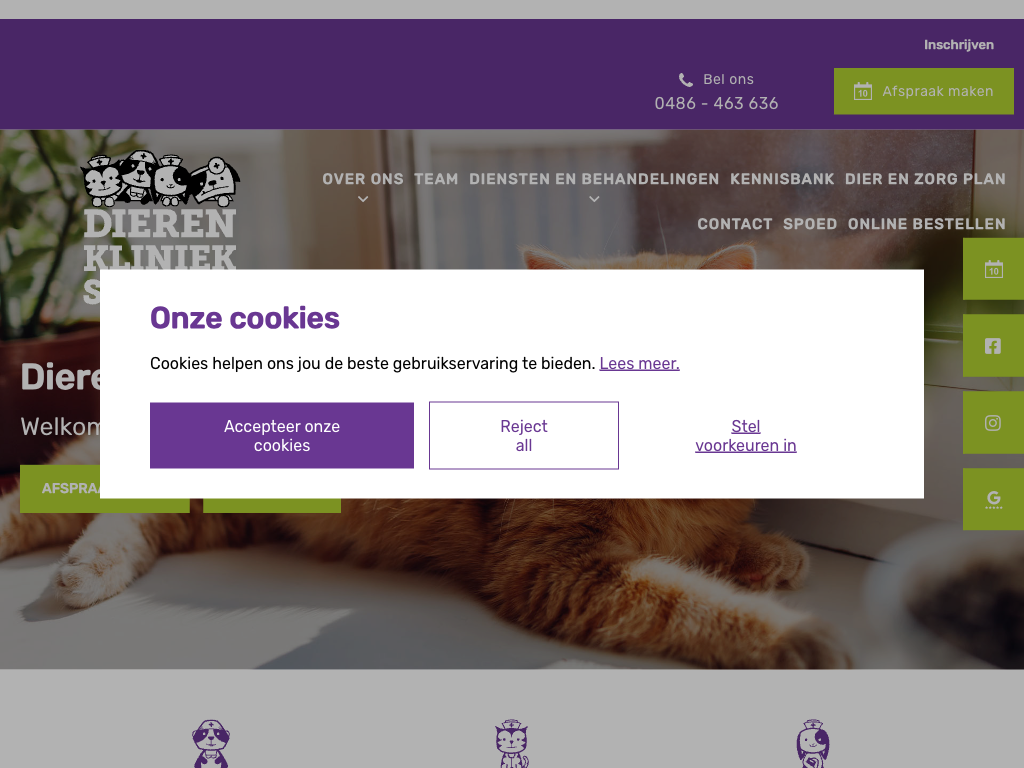Image resolution: width=1024 pixels, height=768 pixels.
Task: Open the Facebook page from the side bar
Action: [x=993, y=346]
